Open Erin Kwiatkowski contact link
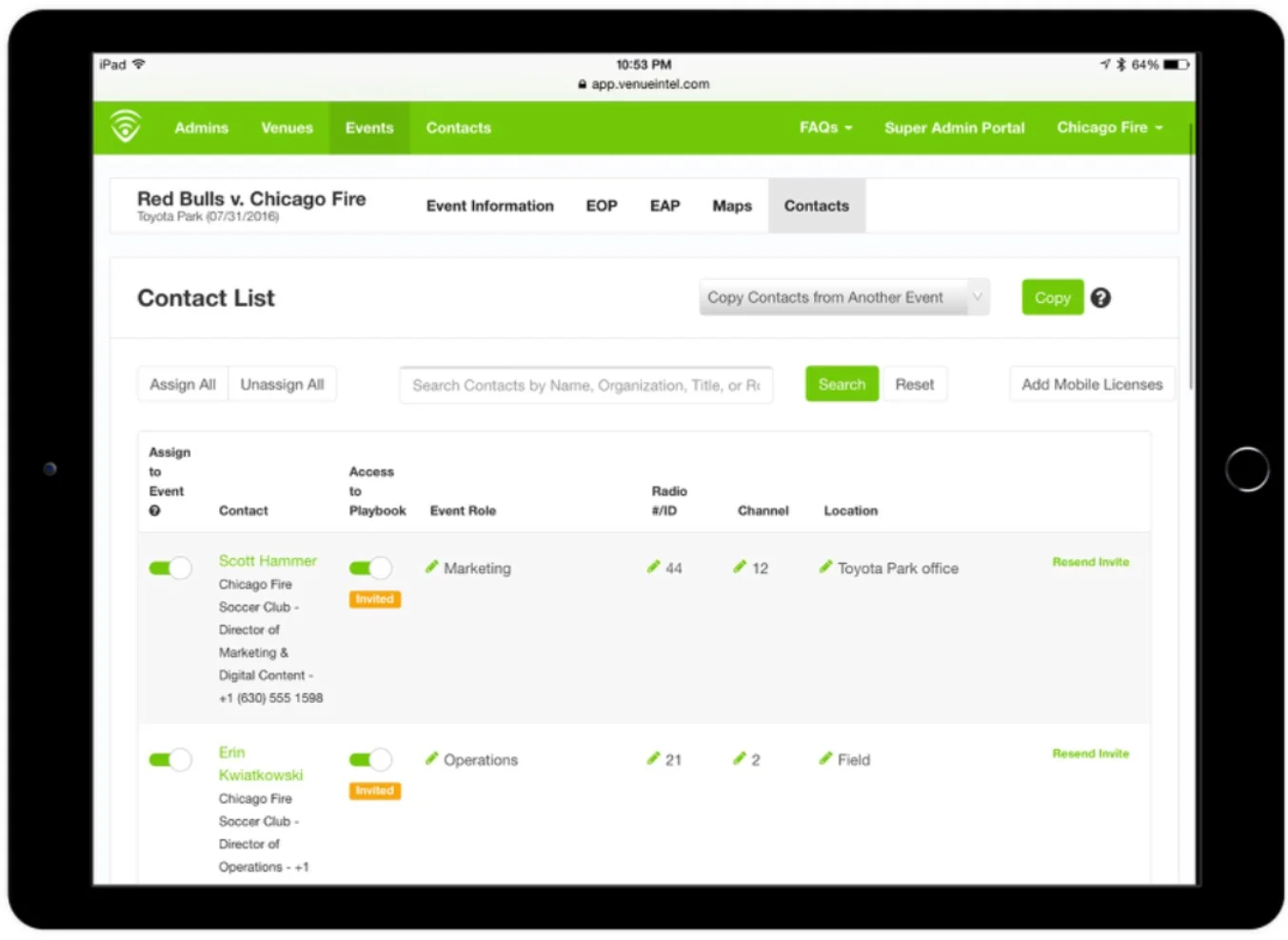 coord(261,764)
